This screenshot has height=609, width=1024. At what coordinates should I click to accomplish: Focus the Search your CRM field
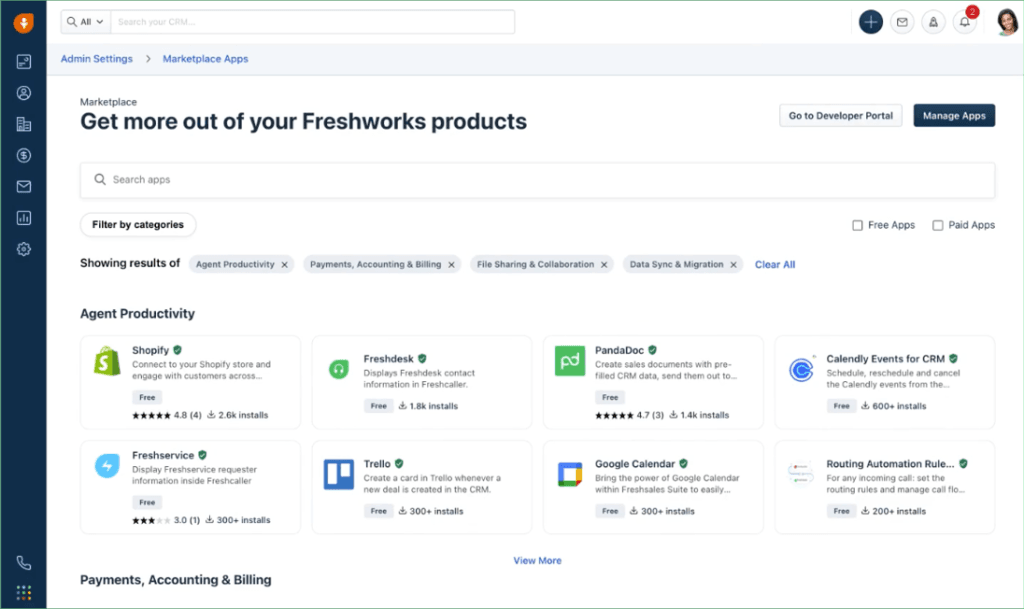[x=312, y=22]
